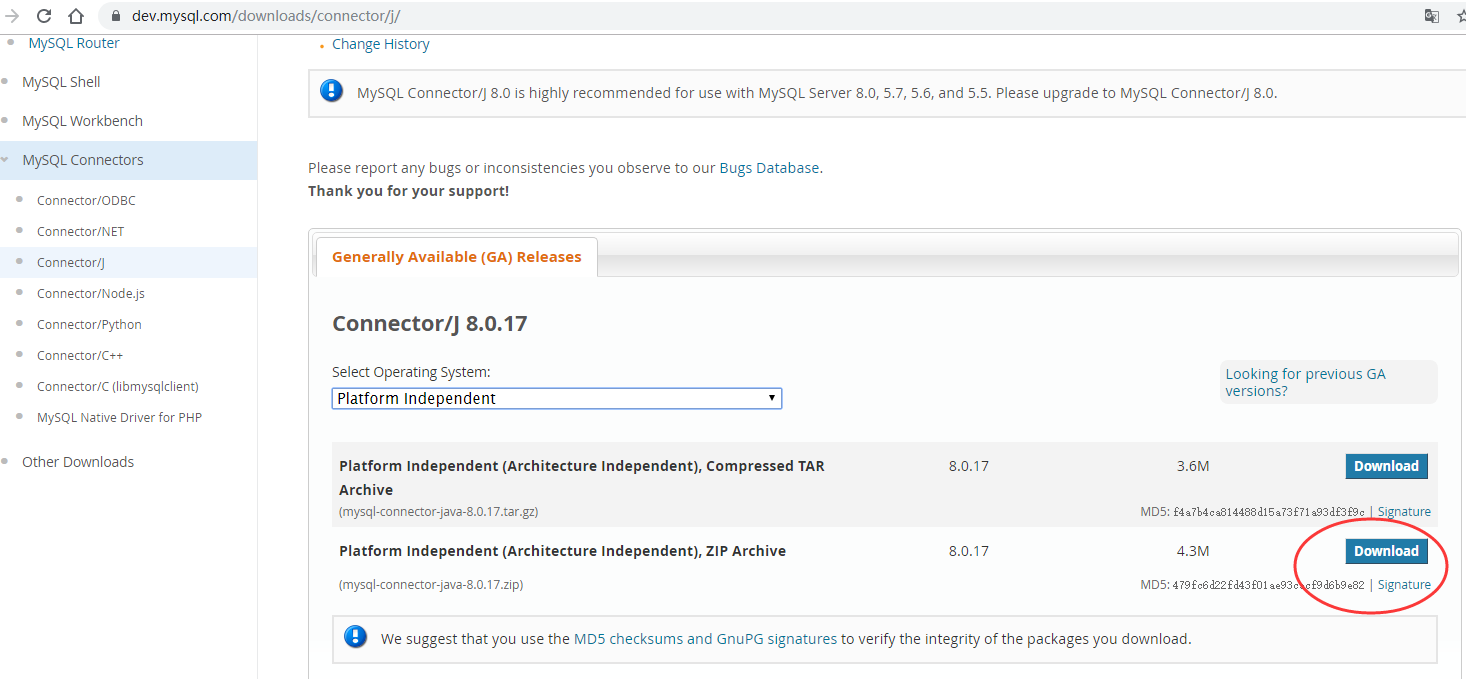1466x679 pixels.
Task: Select Connector/ODBC in sidebar
Action: click(x=86, y=200)
